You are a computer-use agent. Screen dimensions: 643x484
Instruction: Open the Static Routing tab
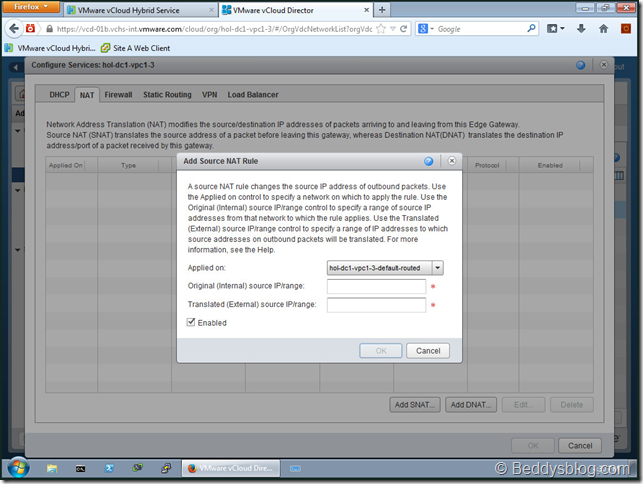(x=167, y=95)
